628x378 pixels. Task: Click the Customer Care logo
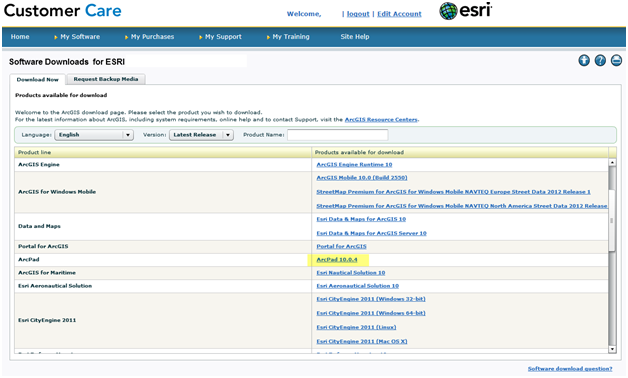62,10
